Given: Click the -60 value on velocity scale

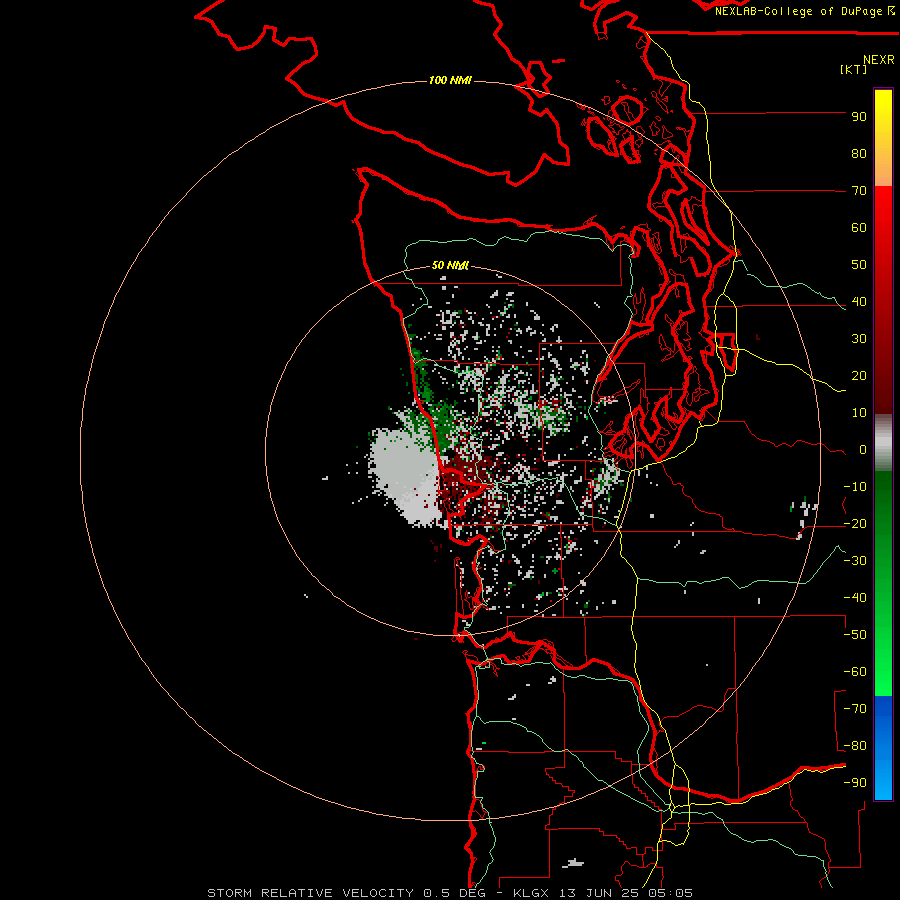Looking at the screenshot, I should tap(855, 672).
